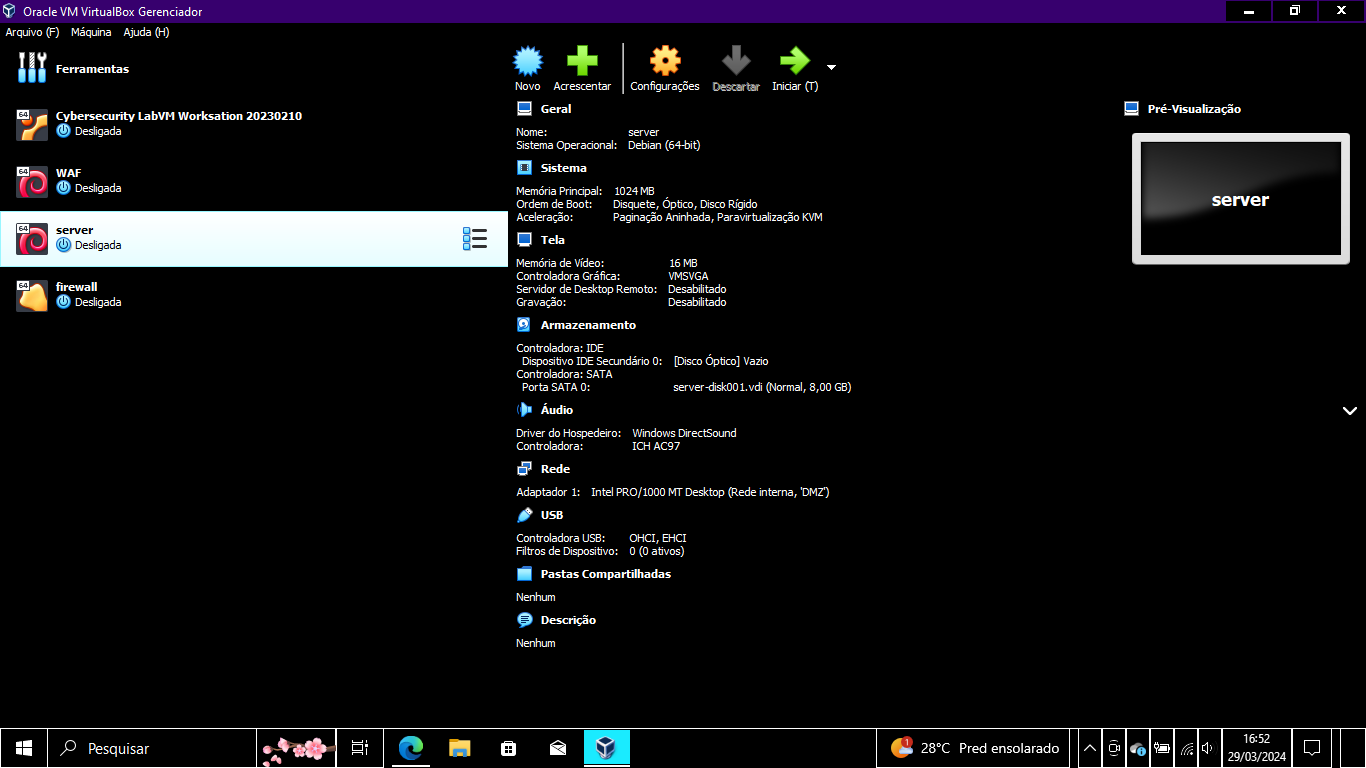Open the USB section header
This screenshot has height=768, width=1366.
coord(552,515)
